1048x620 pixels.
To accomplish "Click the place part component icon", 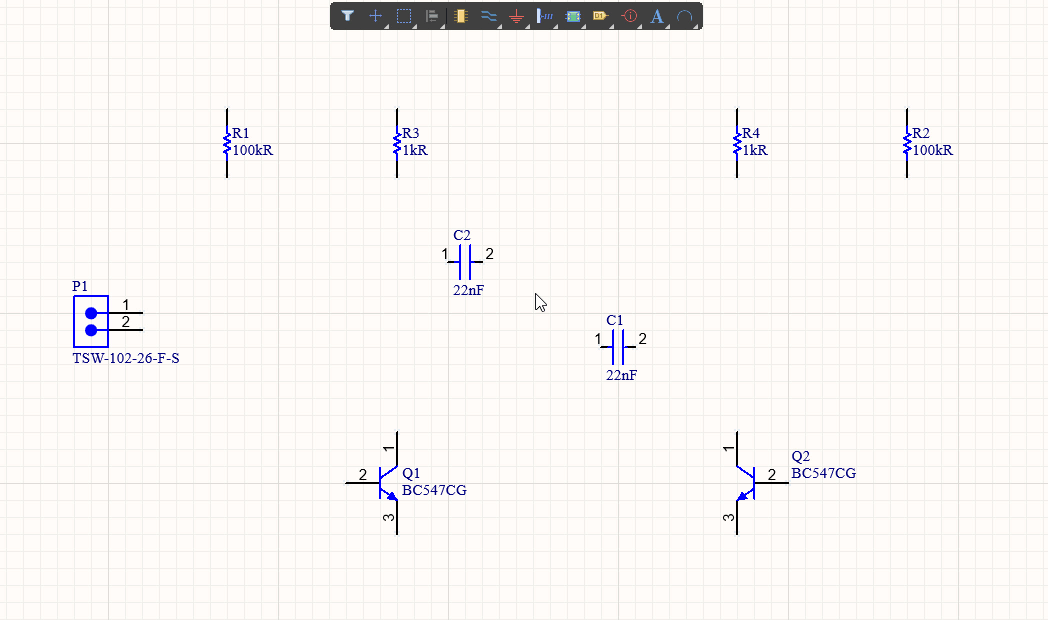I will 460,16.
